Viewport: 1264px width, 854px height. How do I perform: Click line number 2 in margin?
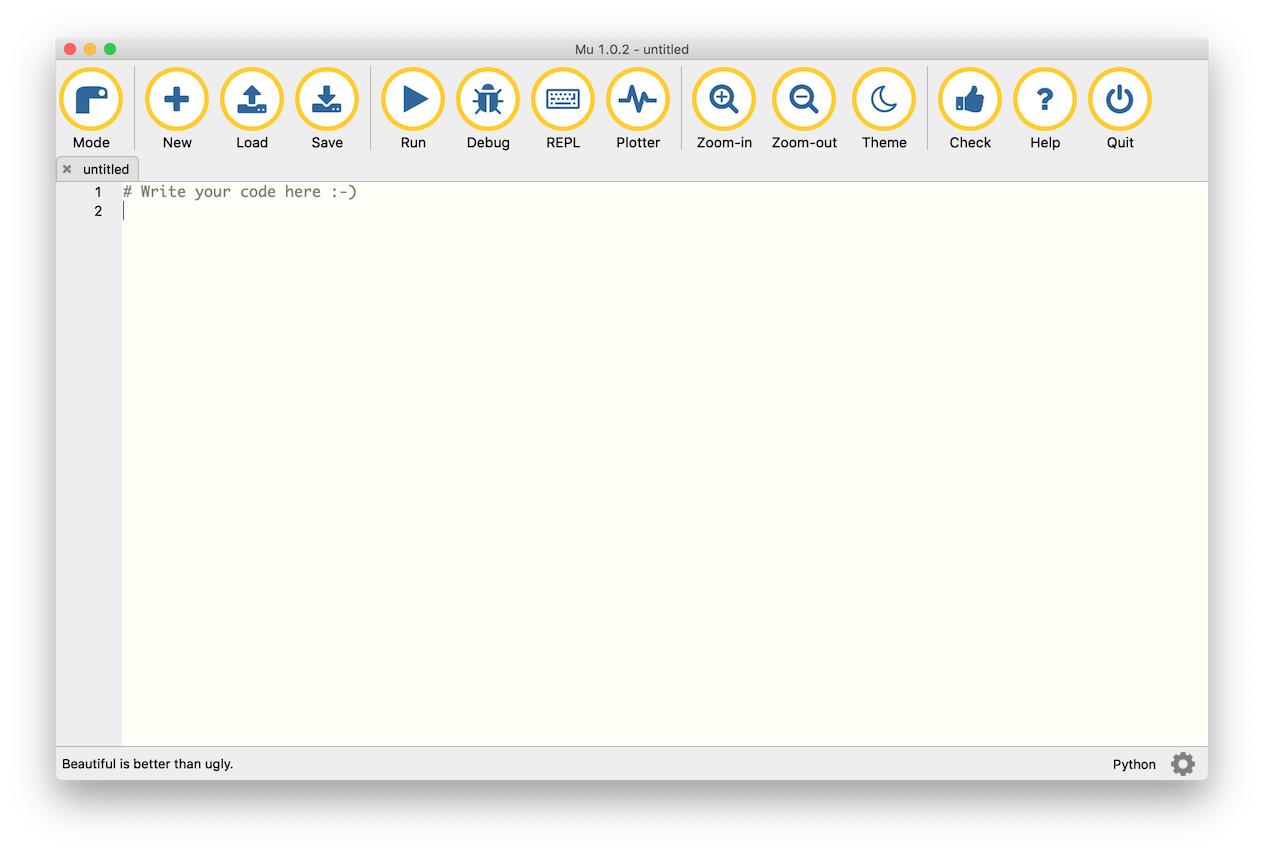point(98,211)
